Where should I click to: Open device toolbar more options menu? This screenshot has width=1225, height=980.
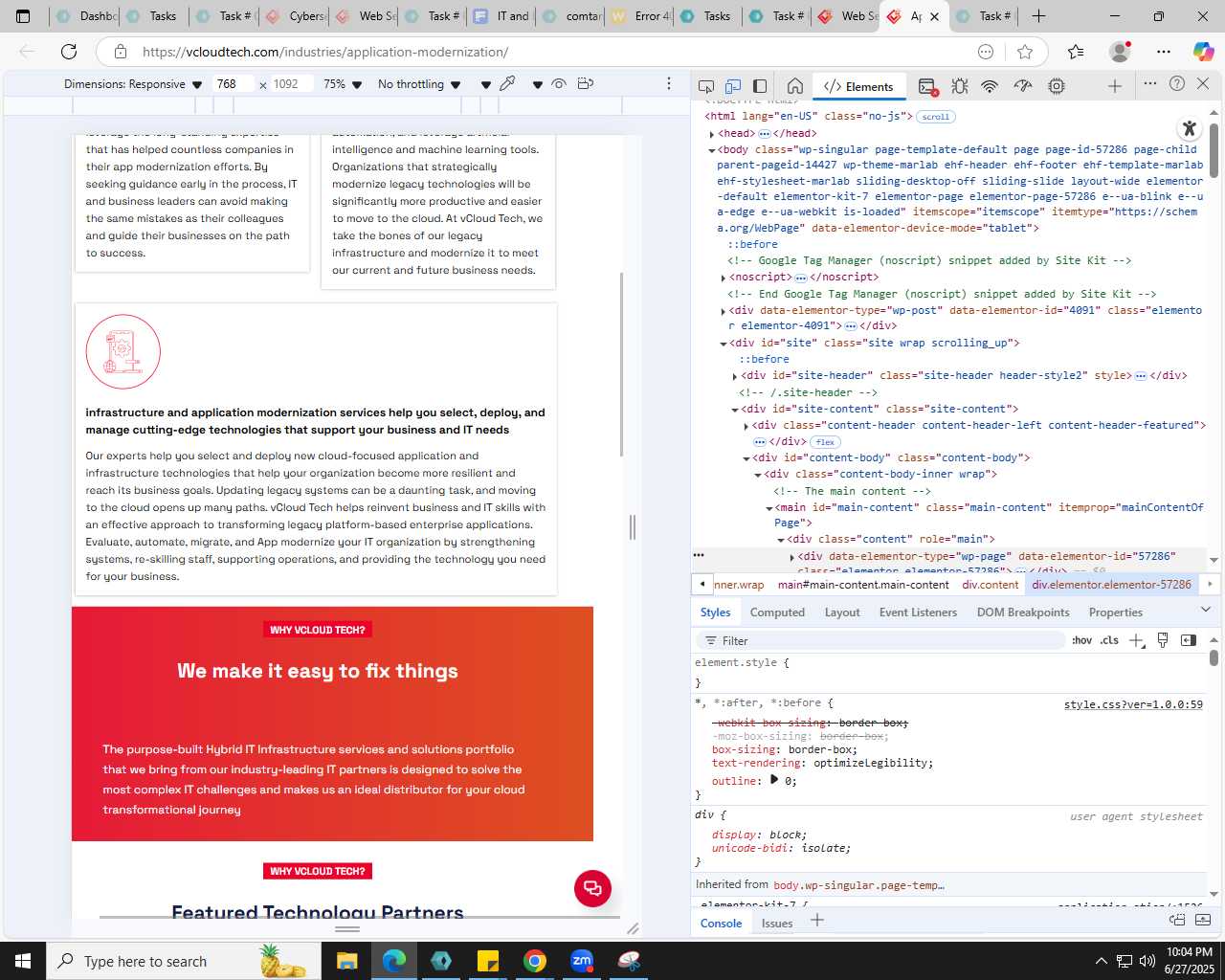(669, 83)
